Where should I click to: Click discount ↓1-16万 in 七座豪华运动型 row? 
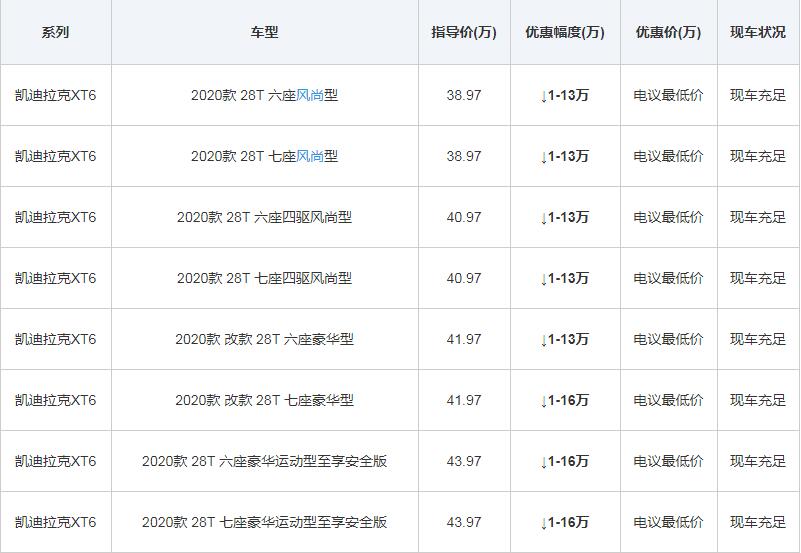(x=565, y=522)
